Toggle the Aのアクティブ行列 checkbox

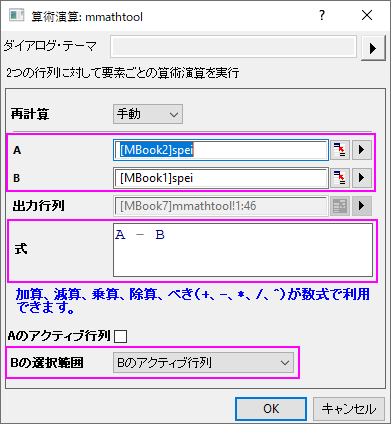[120, 336]
